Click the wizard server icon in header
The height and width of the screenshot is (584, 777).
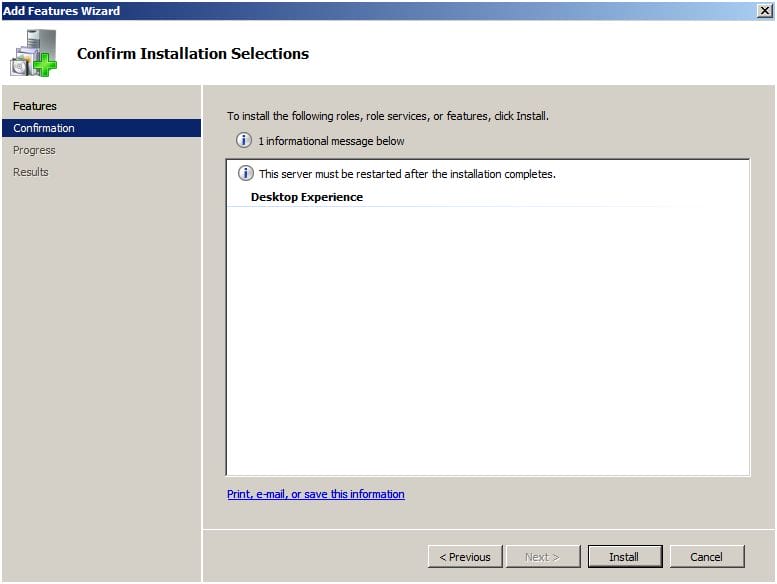[x=34, y=53]
